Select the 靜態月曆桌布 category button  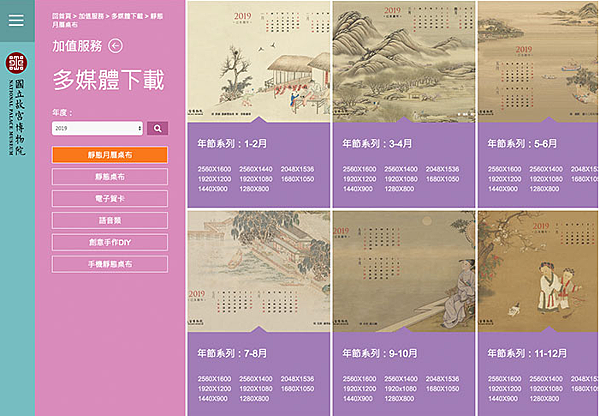point(110,155)
